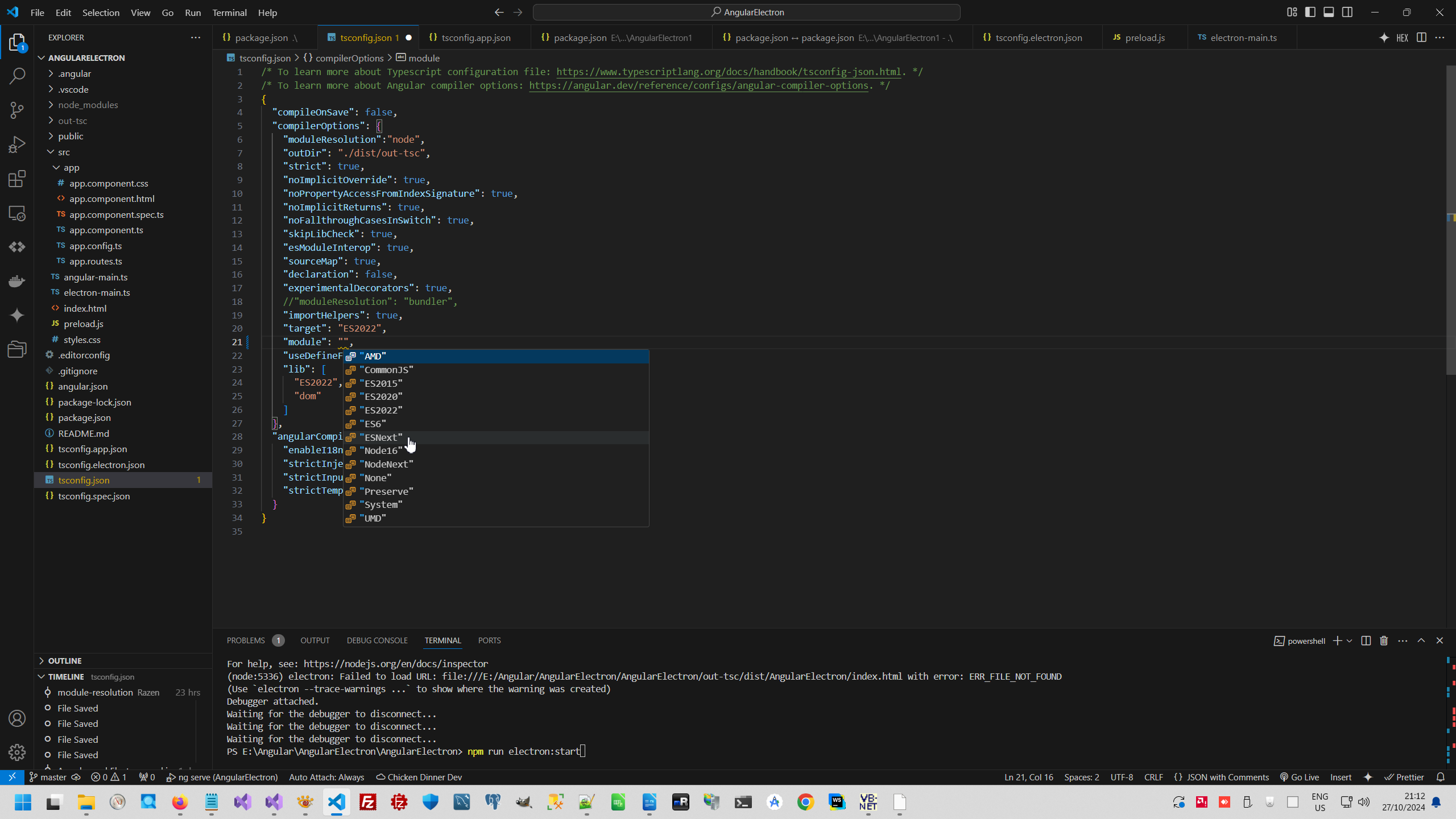Toggle Primary Side Bar layout button
Screen dimensions: 1456x819
pos(1310,12)
